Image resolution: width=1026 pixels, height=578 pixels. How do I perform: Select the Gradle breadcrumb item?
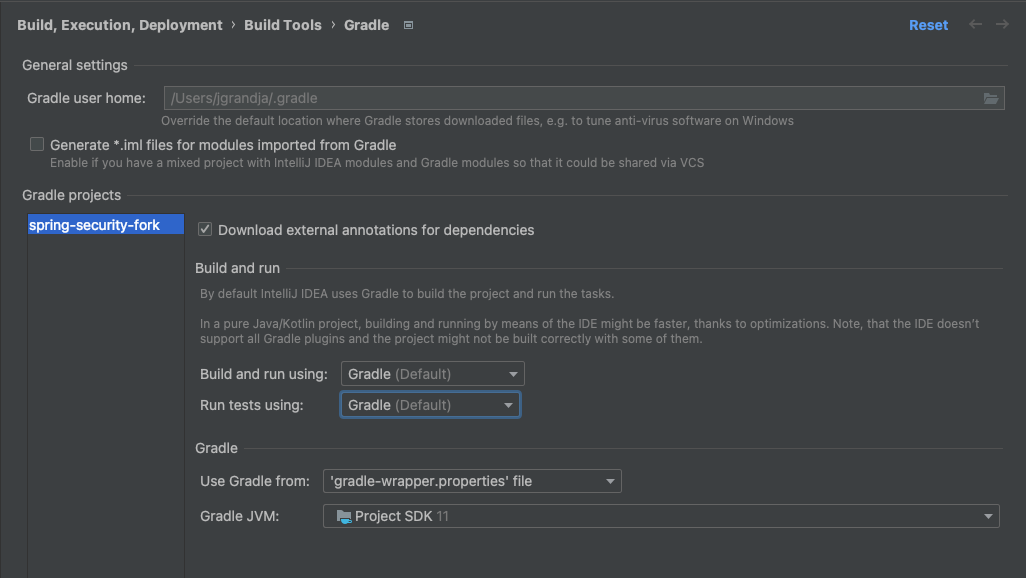tap(366, 25)
